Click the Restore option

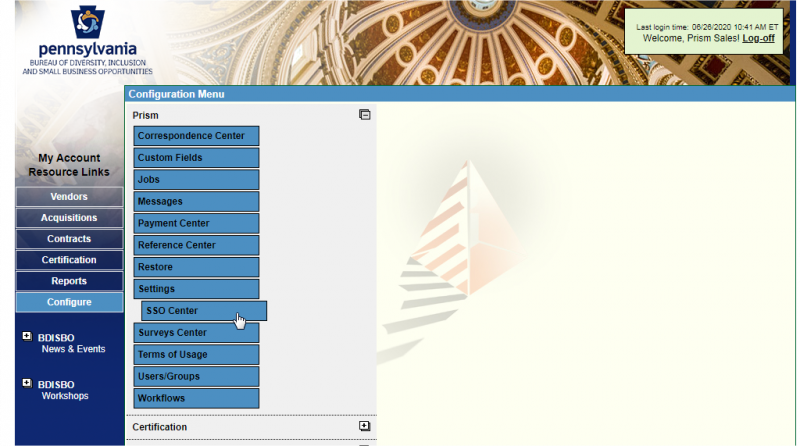(x=196, y=267)
